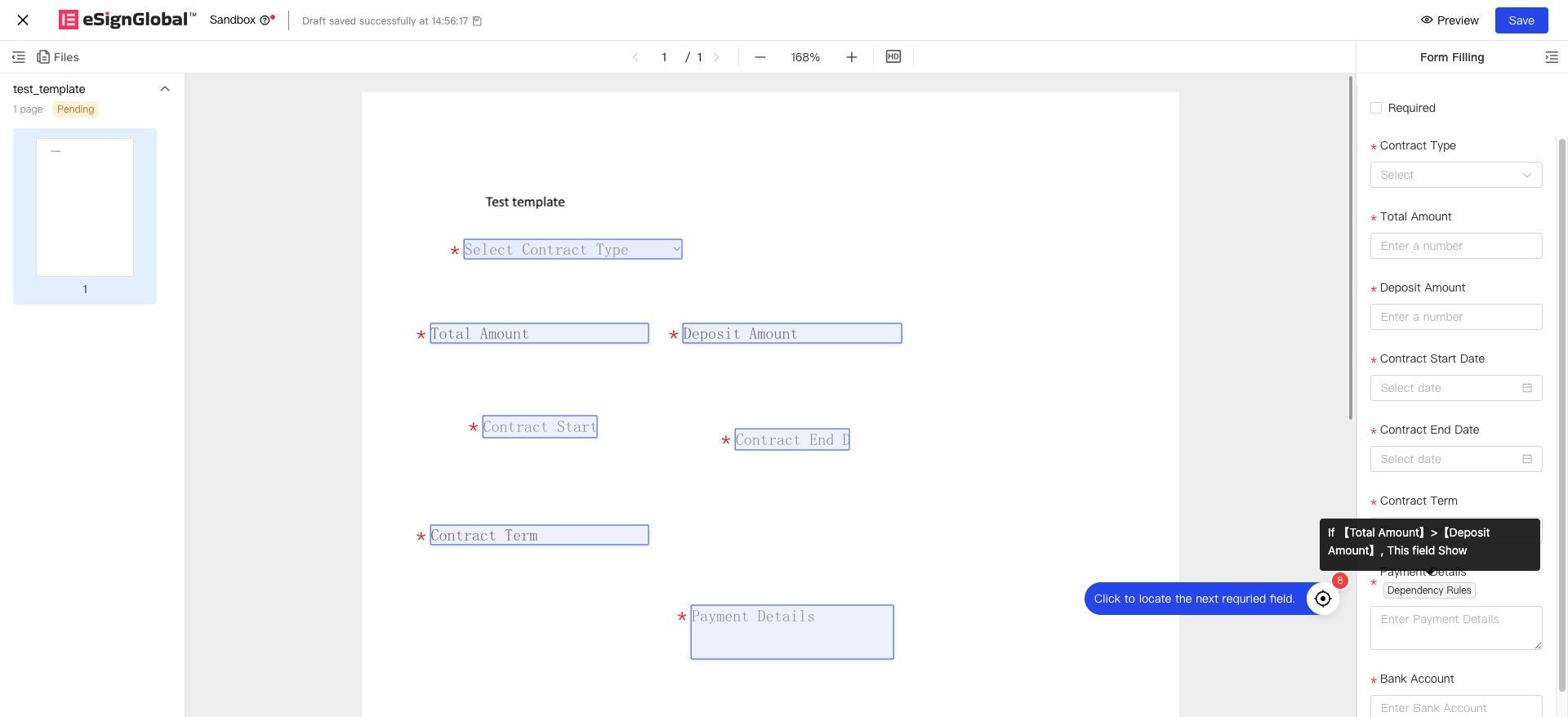
Task: Save the form
Action: (1521, 20)
